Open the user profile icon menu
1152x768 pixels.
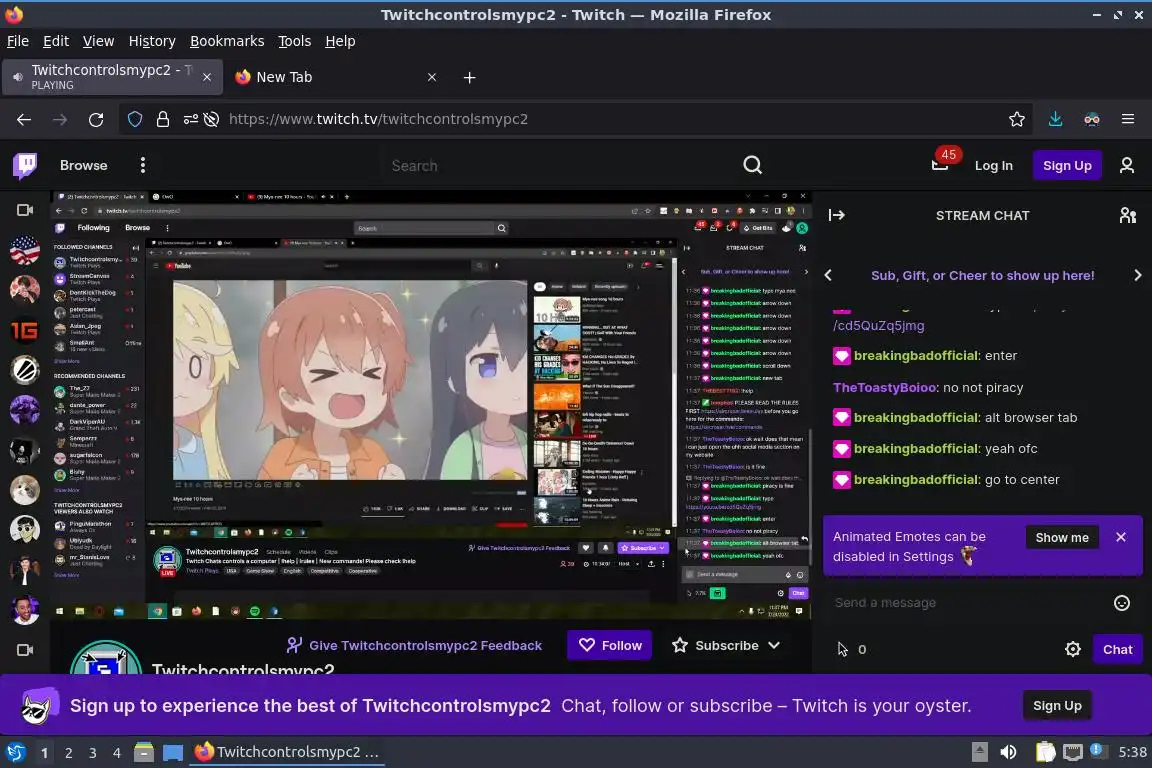[x=1126, y=165]
